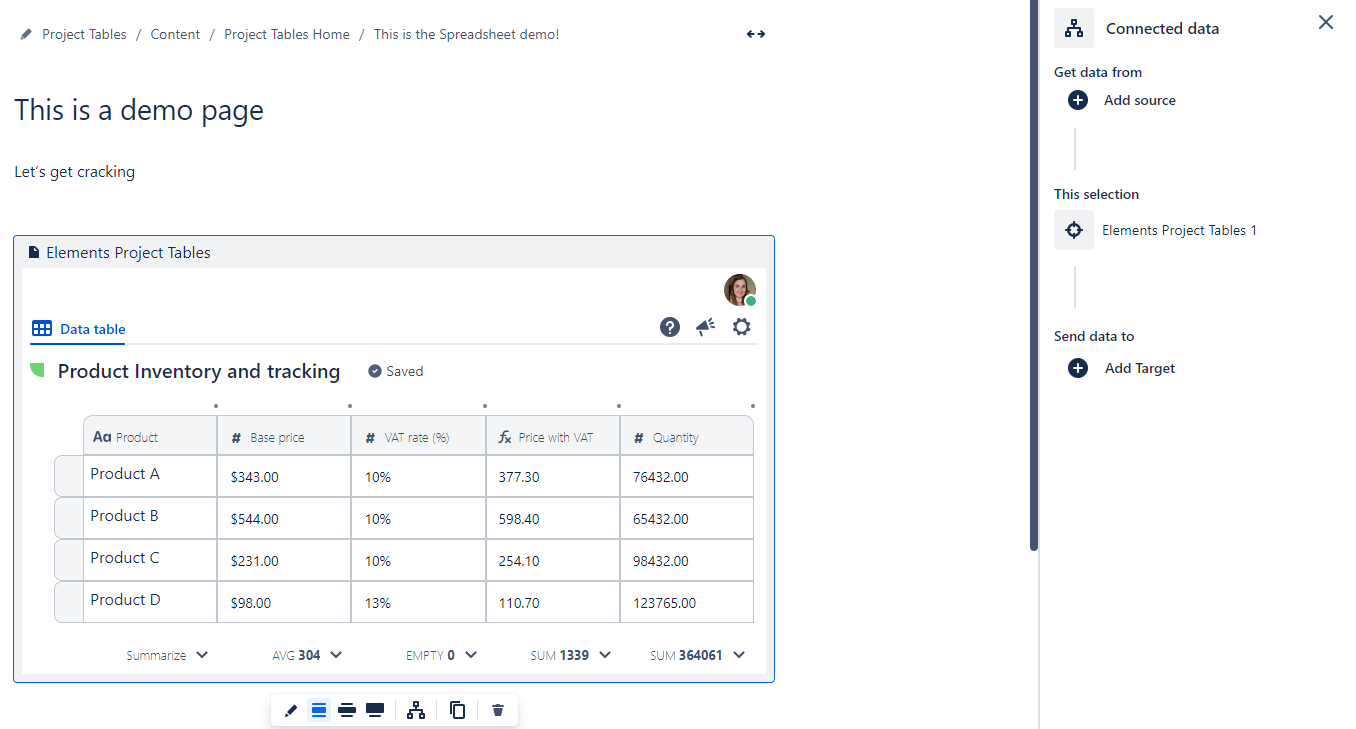Switch to the Data table tab
Image resolution: width=1356 pixels, height=729 pixels.
(78, 329)
